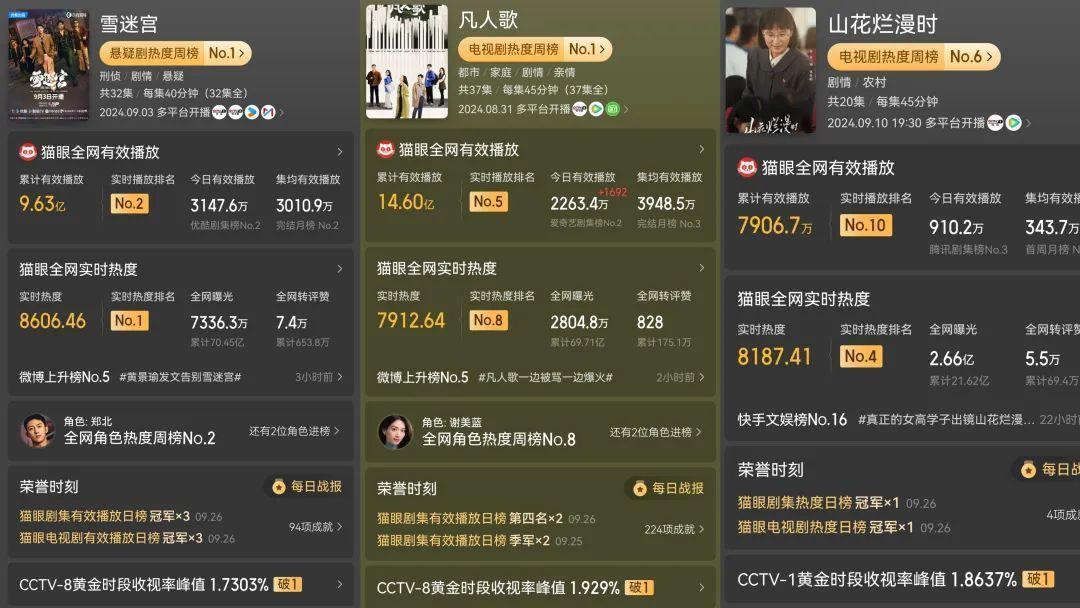Viewport: 1080px width, 608px height.
Task: Click the 每日战报 medal icon under 雪迷宫
Action: pyautogui.click(x=279, y=487)
